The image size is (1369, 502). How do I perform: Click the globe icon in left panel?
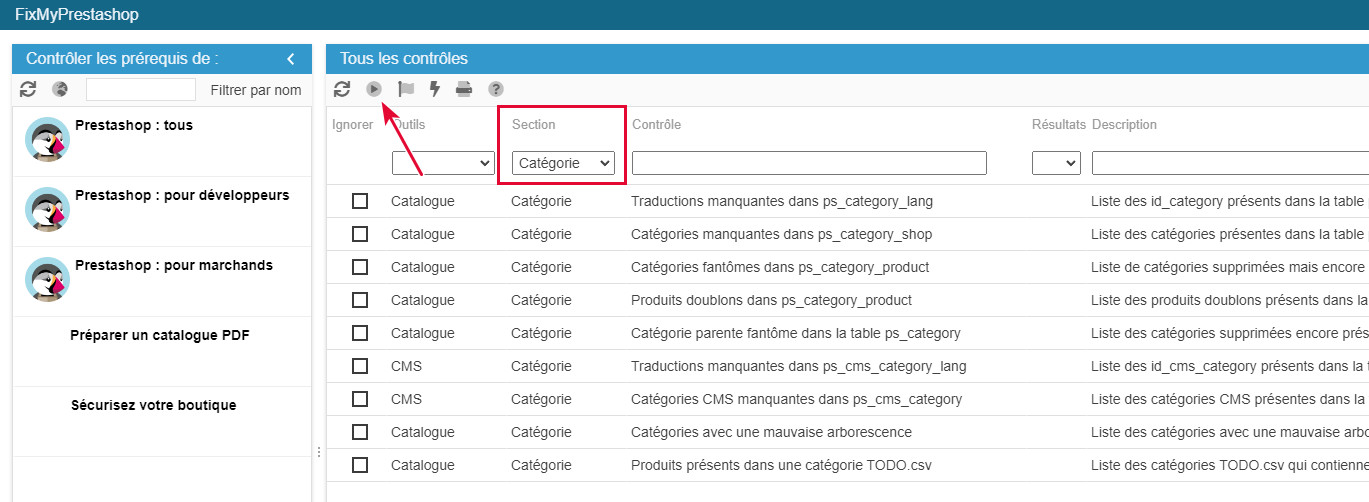click(x=60, y=90)
